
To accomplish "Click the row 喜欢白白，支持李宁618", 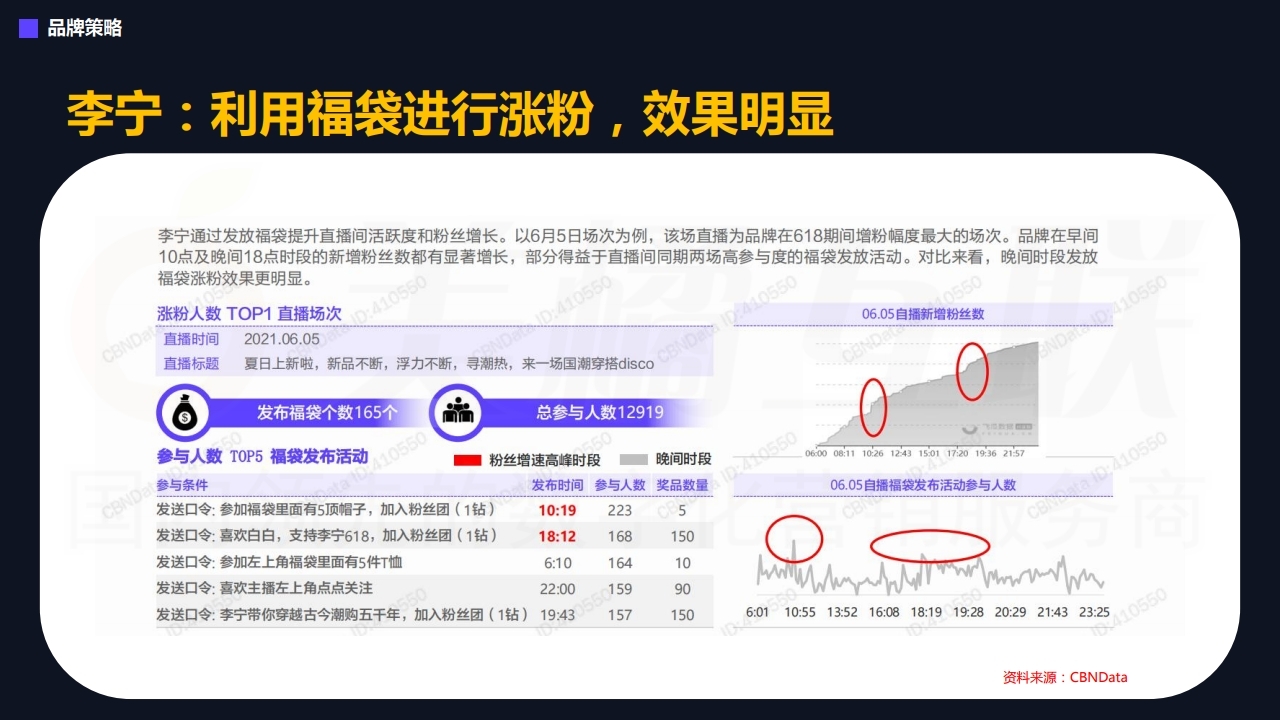I will tap(434, 536).
